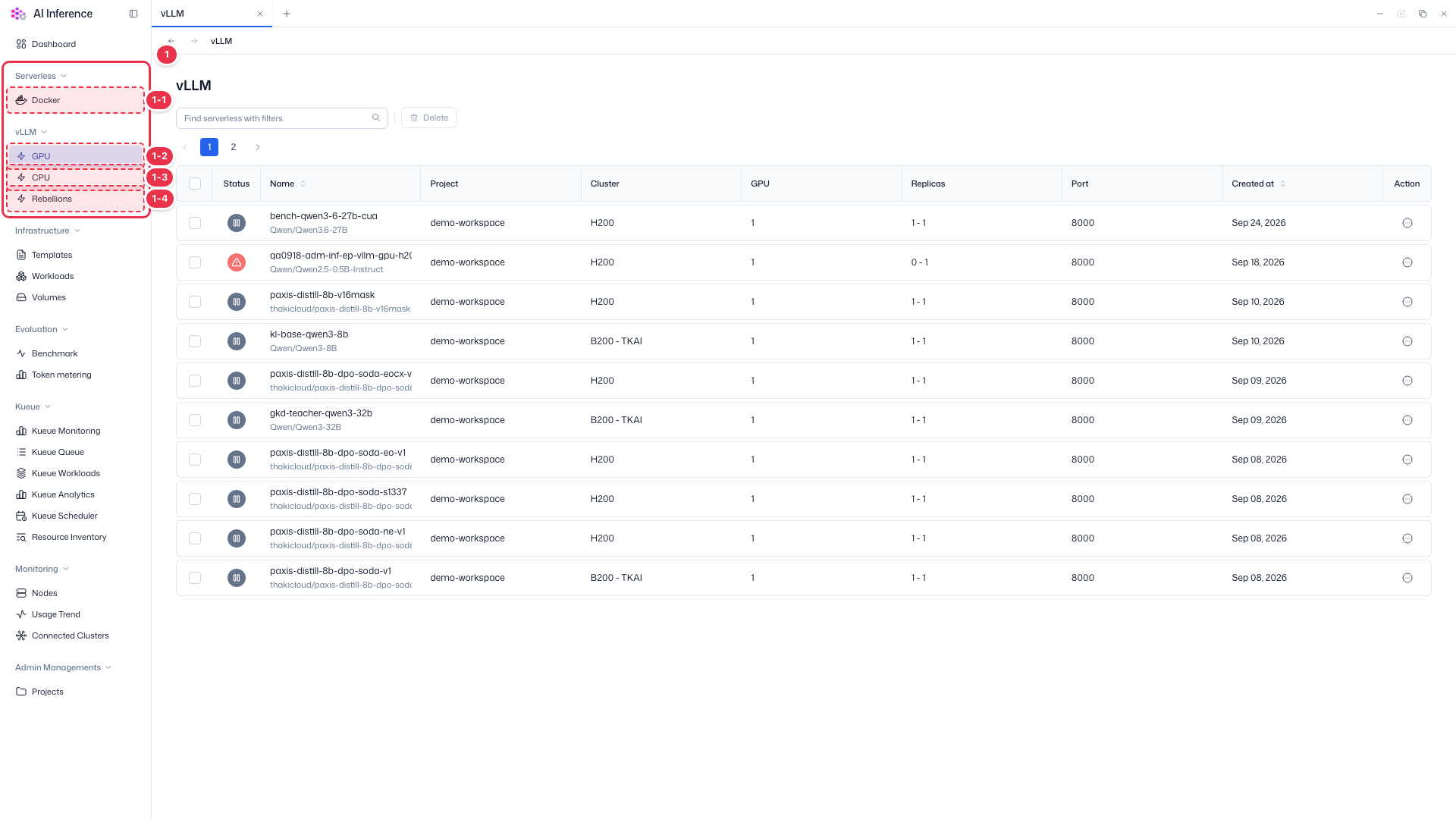Add a new tab with plus icon
Image resolution: width=1456 pixels, height=819 pixels.
pyautogui.click(x=286, y=14)
